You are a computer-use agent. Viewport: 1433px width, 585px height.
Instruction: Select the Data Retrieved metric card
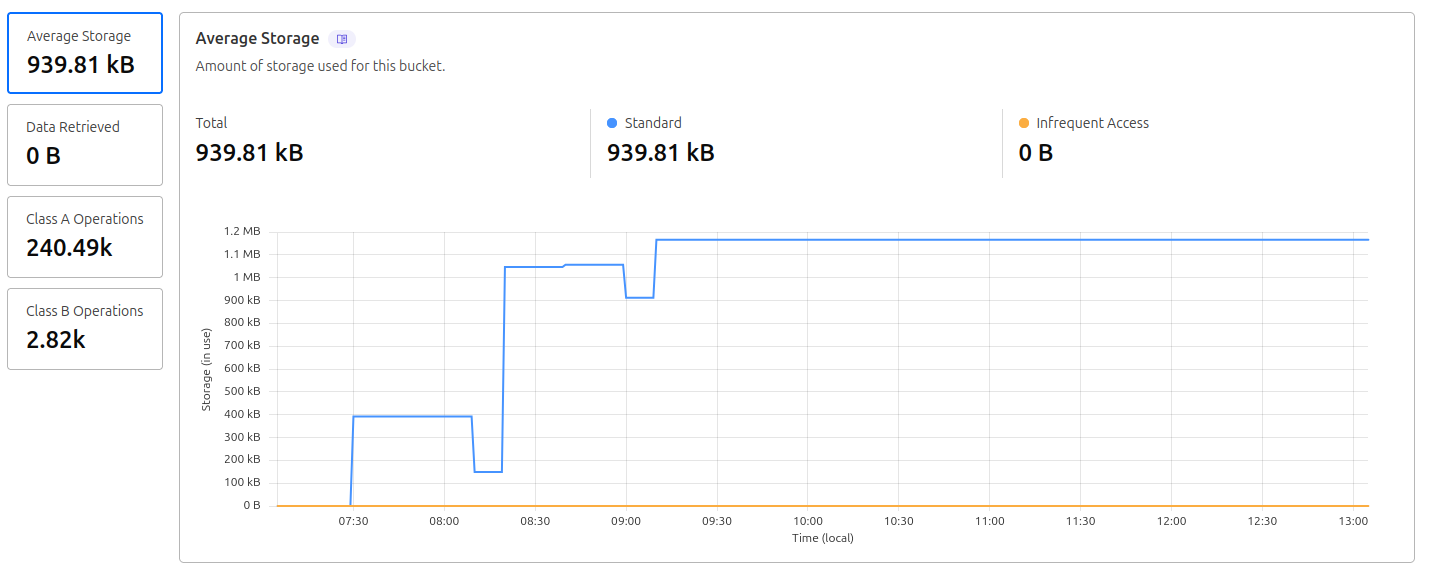(x=85, y=145)
